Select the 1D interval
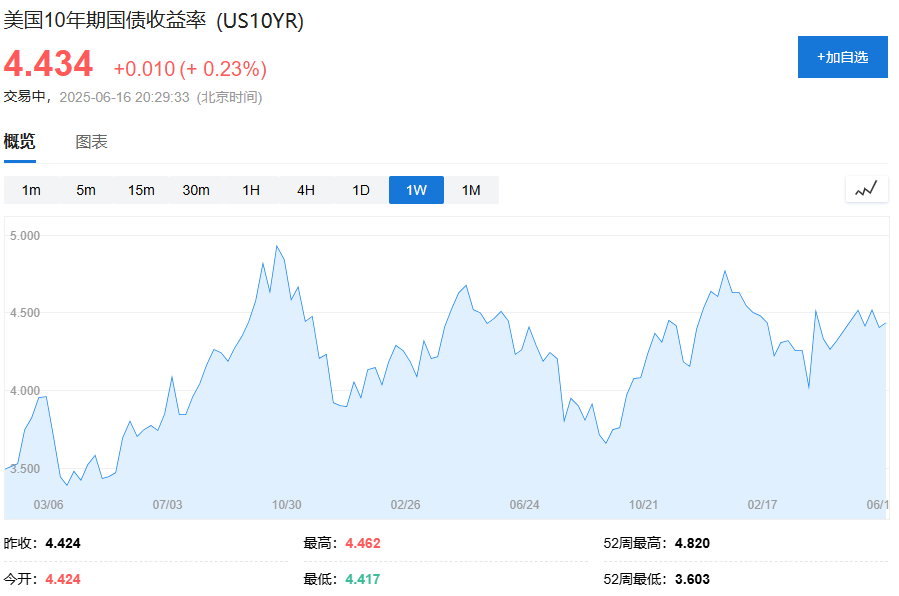Screen dimensions: 899x596 [361, 190]
